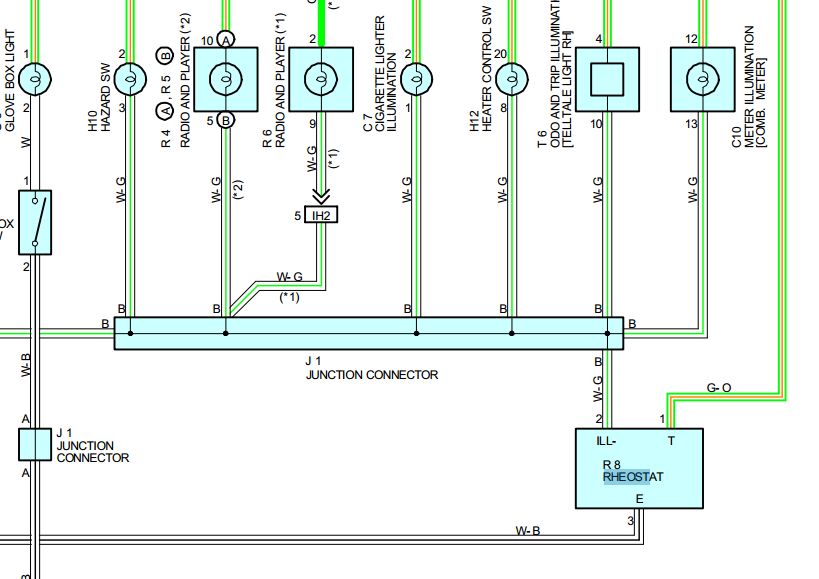819x579 pixels.
Task: Select the glove box switch symbol
Action: (35, 222)
